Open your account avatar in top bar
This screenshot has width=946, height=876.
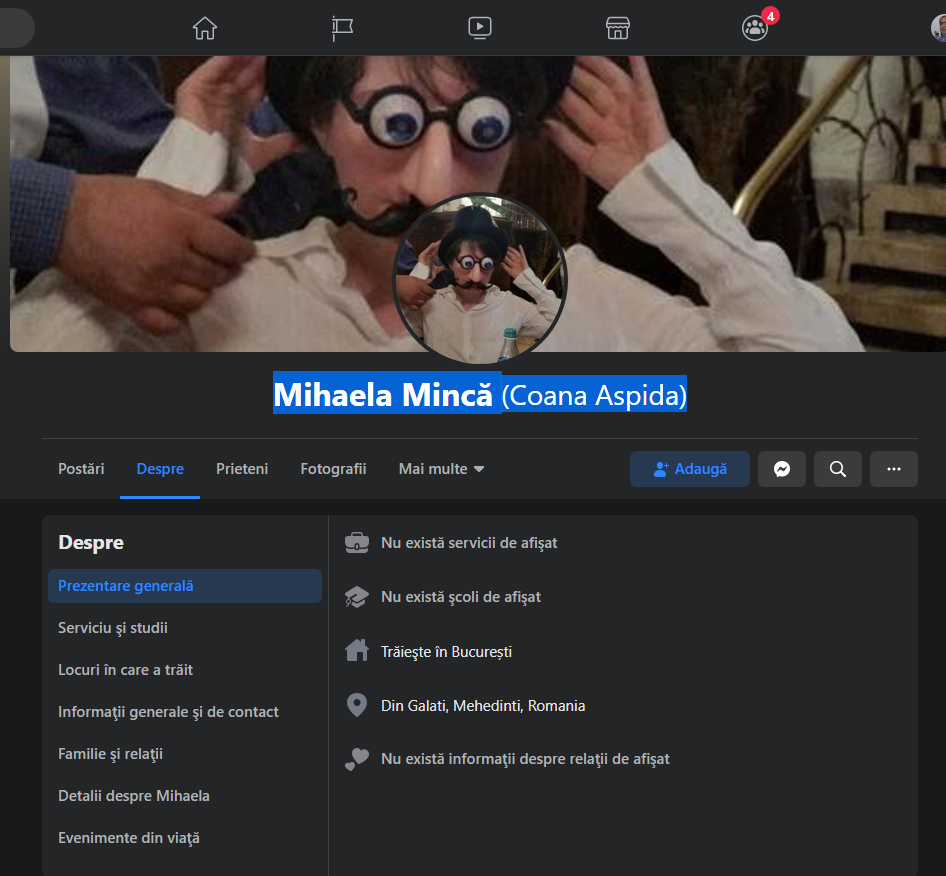coord(938,28)
